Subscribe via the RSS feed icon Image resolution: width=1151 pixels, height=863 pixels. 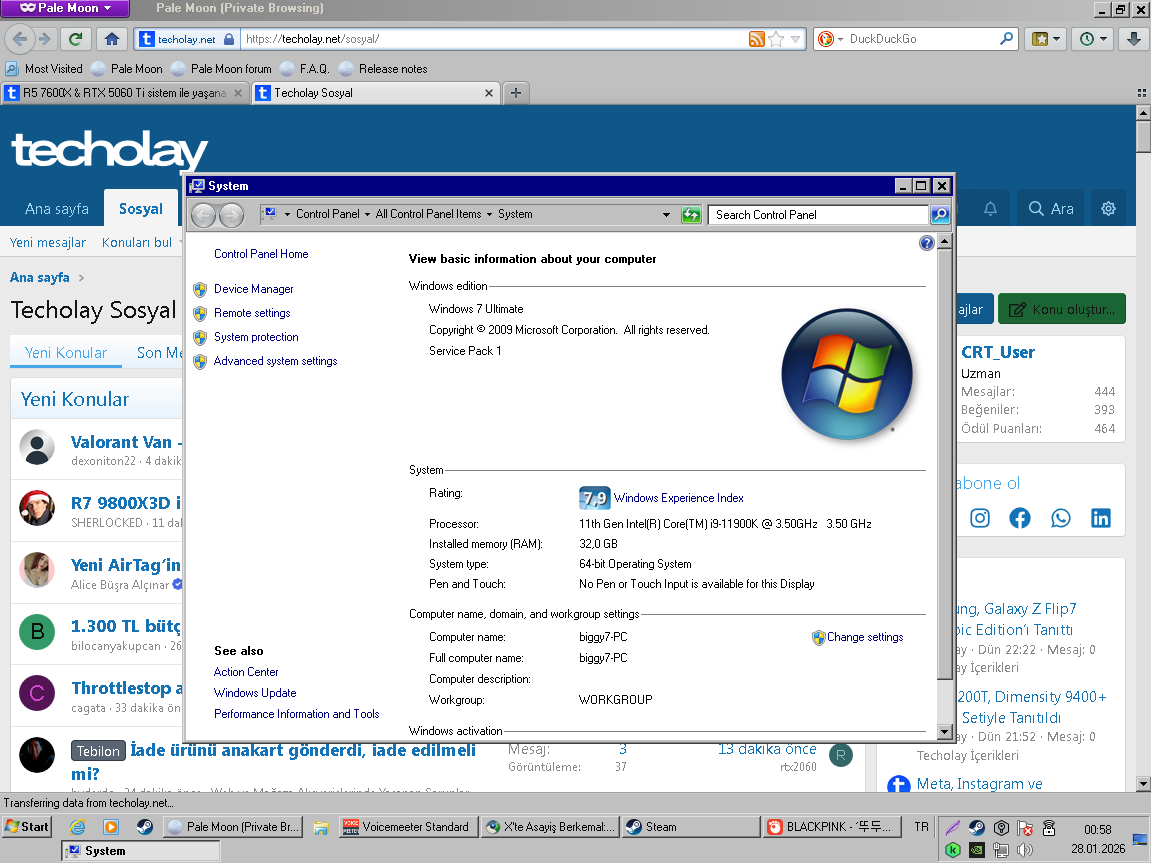coord(756,39)
